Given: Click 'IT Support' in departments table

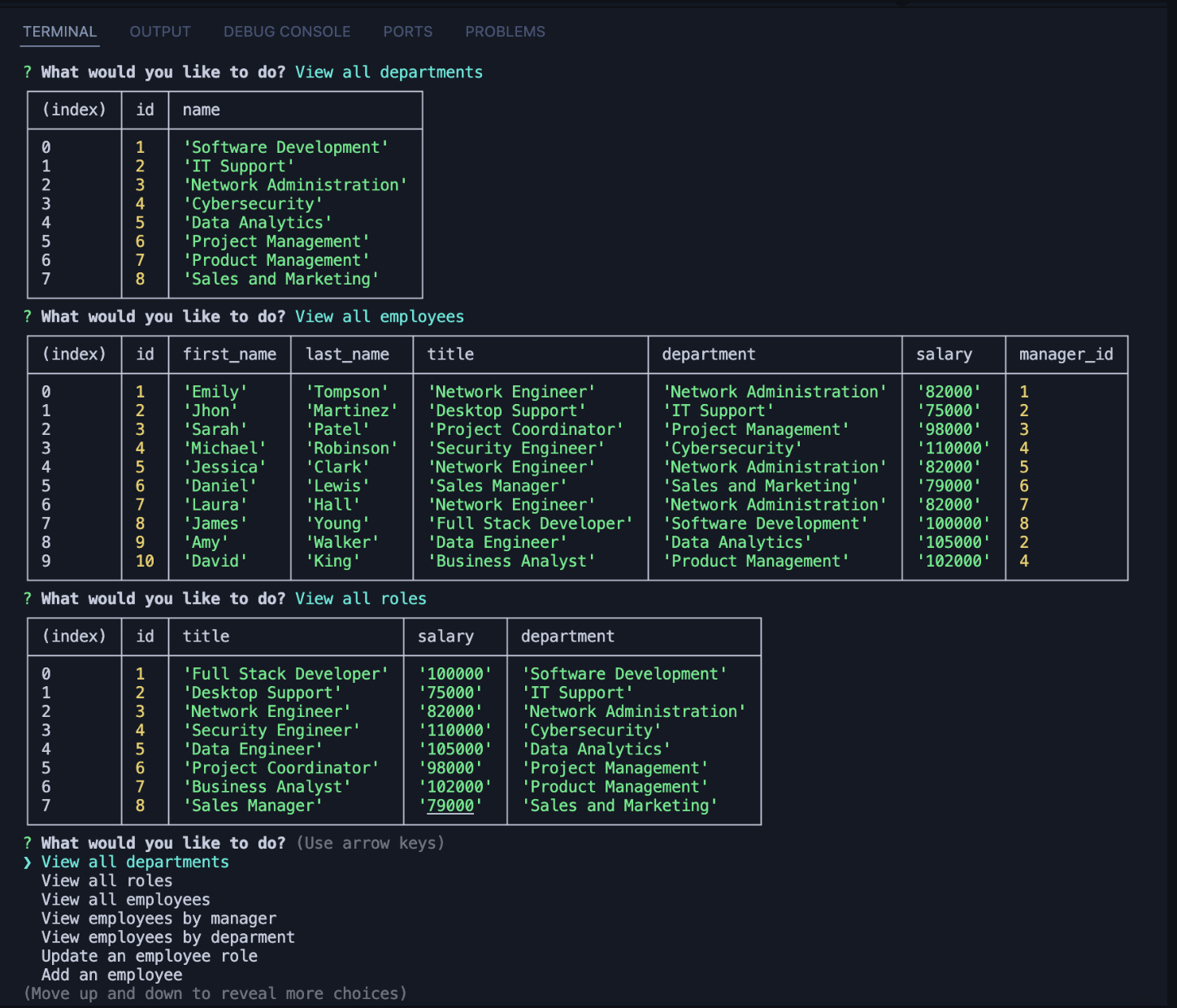Looking at the screenshot, I should click(x=238, y=166).
